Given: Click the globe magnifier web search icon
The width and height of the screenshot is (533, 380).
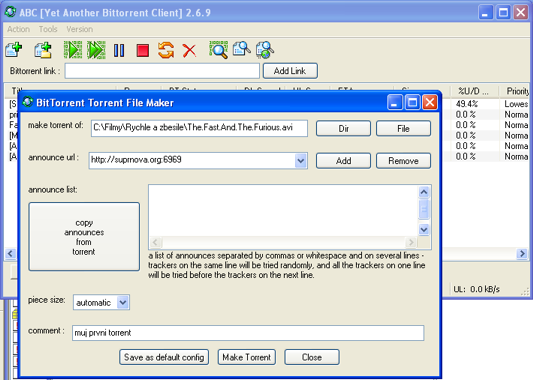Looking at the screenshot, I should coord(265,50).
